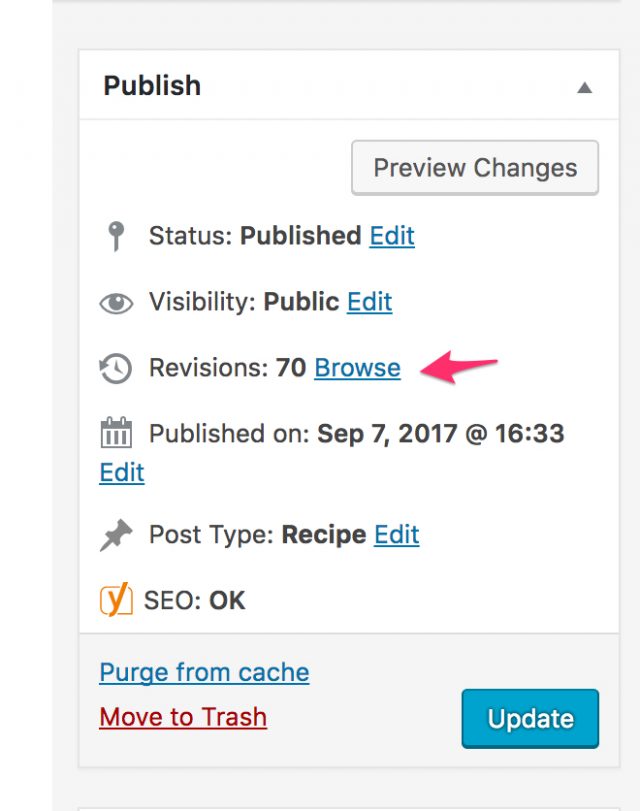
Task: Purge the post from cache
Action: pyautogui.click(x=204, y=672)
